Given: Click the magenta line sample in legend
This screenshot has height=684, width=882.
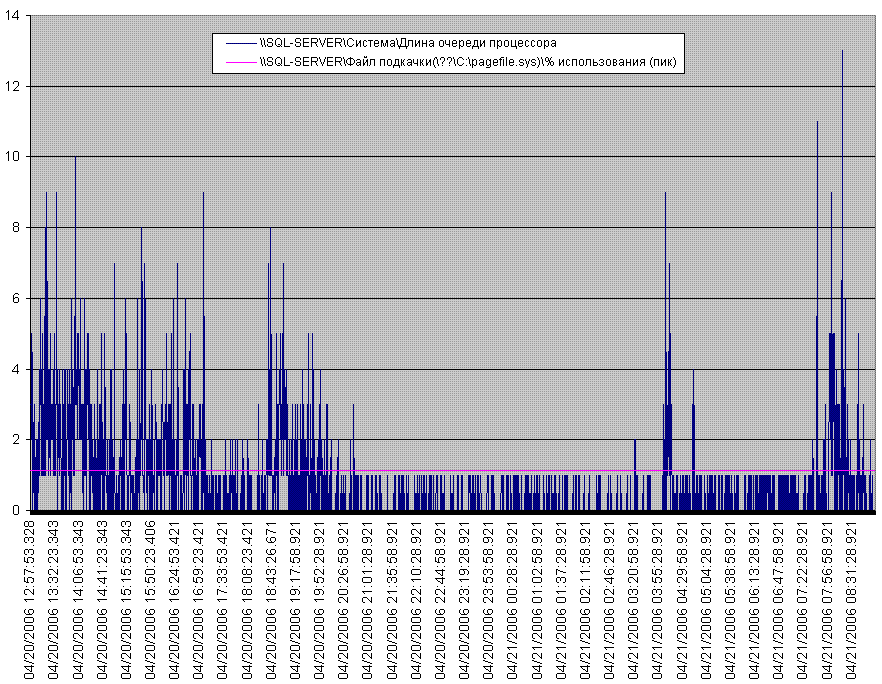Looking at the screenshot, I should coord(241,62).
